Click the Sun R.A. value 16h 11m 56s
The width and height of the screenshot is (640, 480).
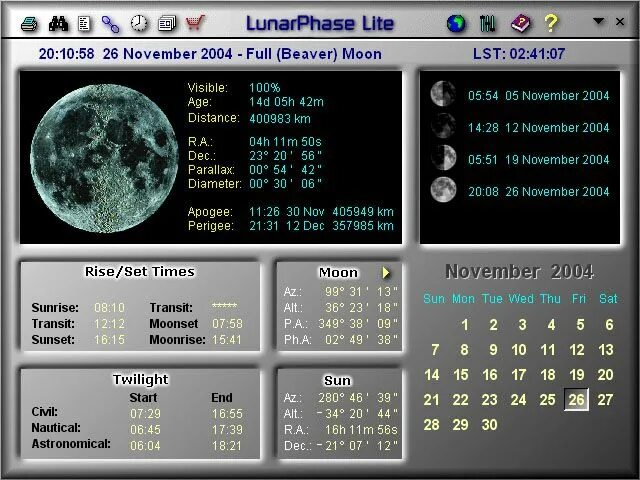point(361,429)
